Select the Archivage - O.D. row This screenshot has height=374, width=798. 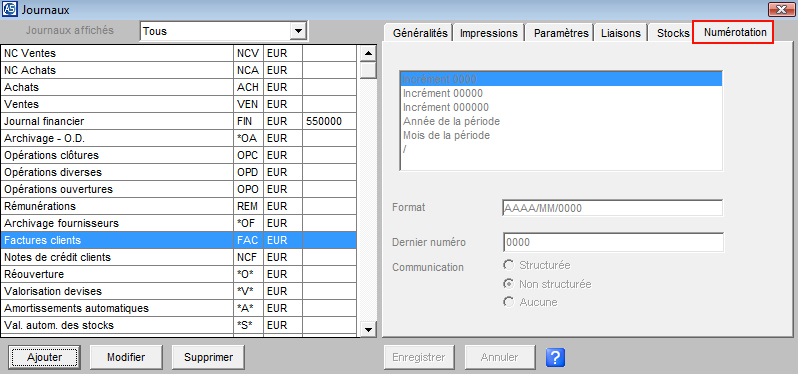click(x=179, y=138)
